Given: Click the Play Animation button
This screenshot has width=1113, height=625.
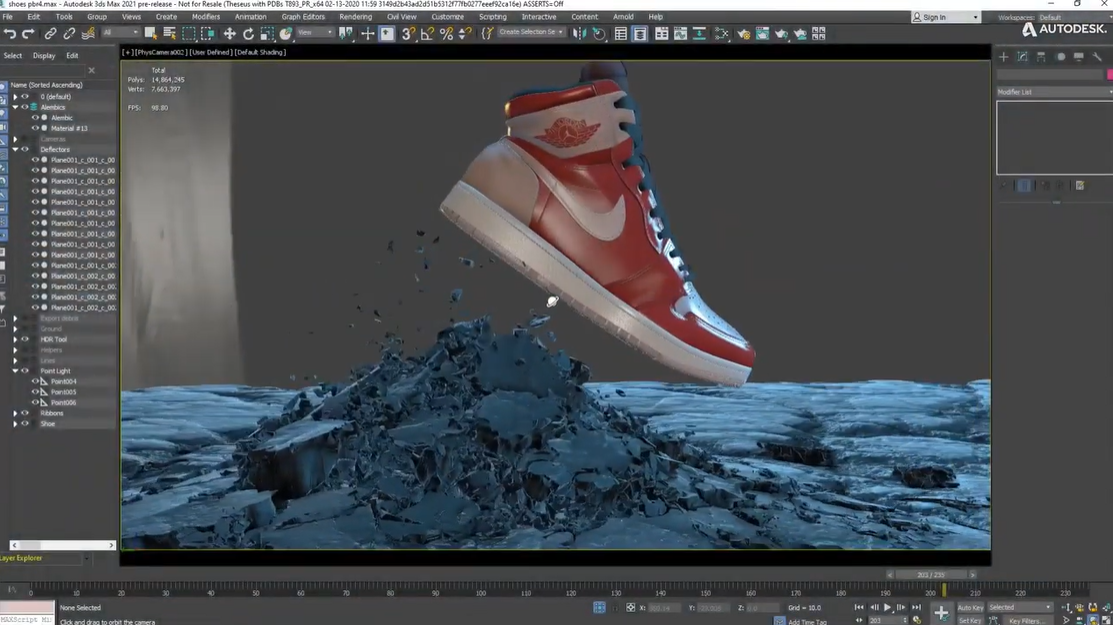Looking at the screenshot, I should [887, 607].
